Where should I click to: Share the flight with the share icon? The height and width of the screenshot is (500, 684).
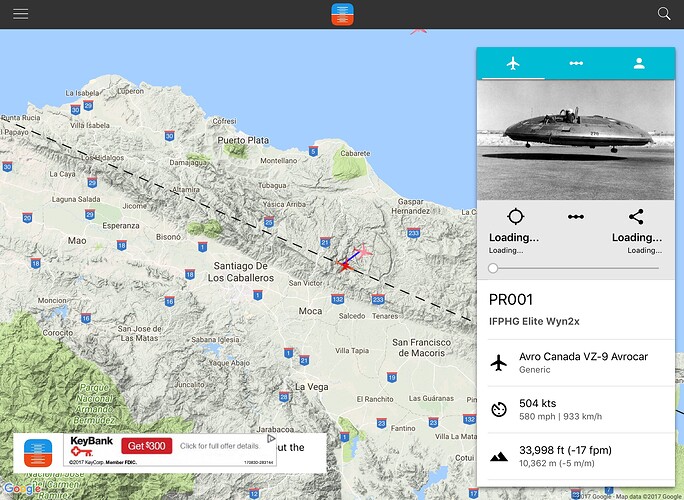pyautogui.click(x=636, y=216)
